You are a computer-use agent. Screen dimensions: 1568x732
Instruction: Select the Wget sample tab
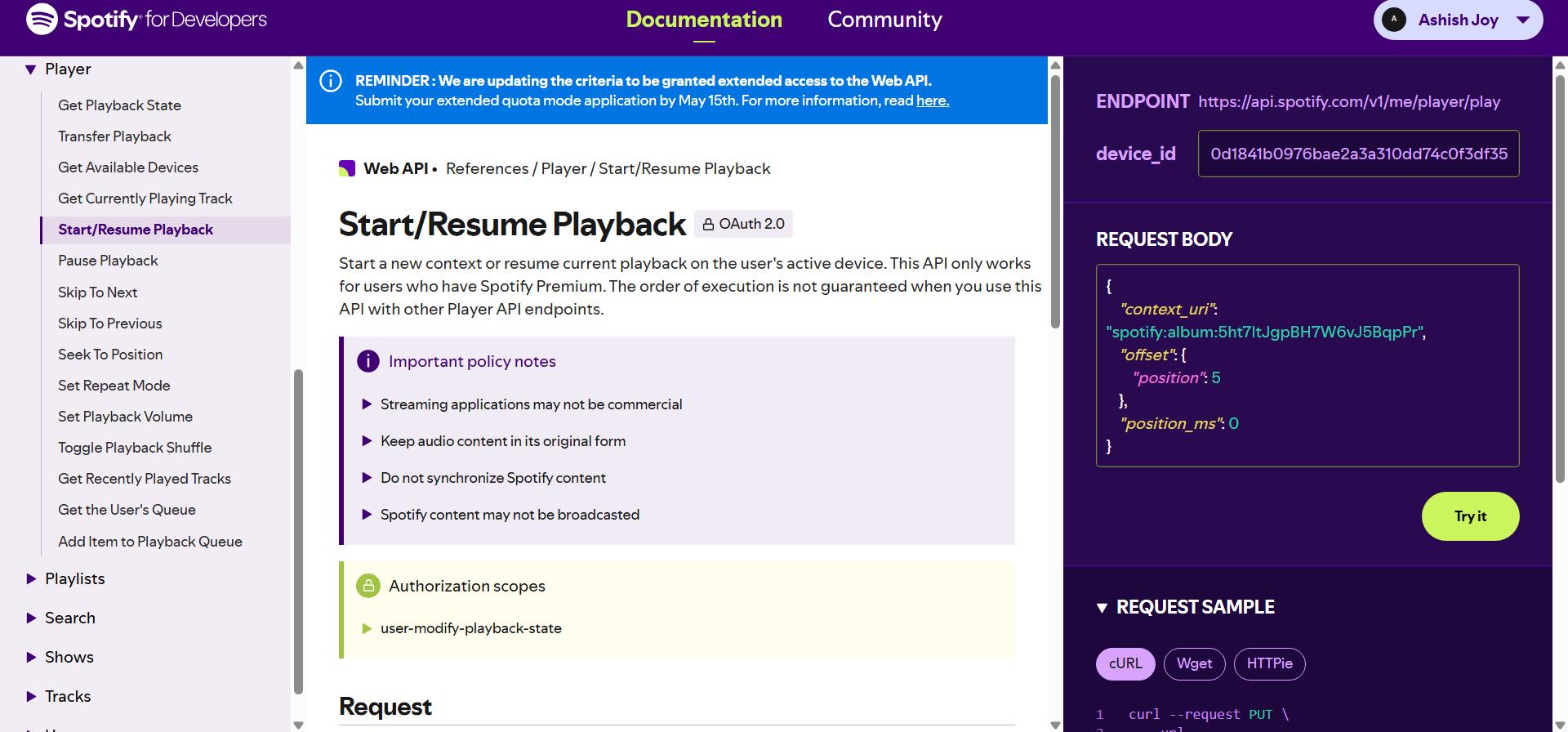(1194, 663)
